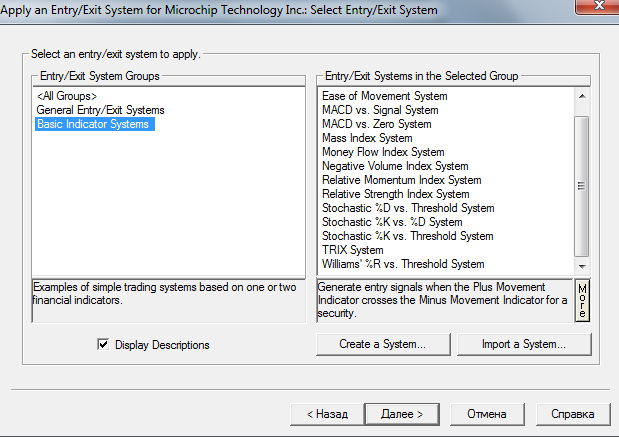
Task: Select Money Flow Index System
Action: point(383,152)
